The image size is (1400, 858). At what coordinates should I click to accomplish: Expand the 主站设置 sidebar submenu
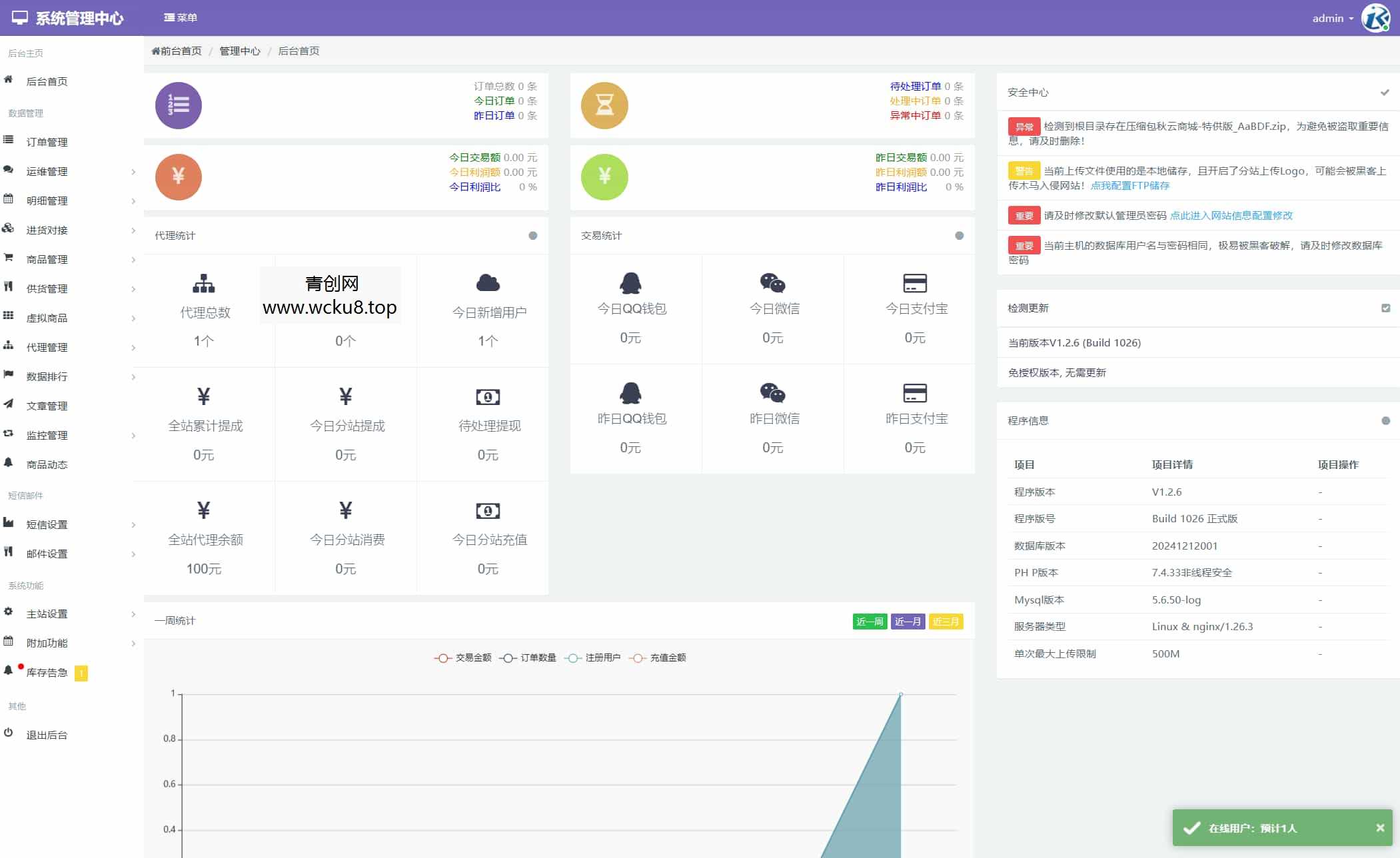tap(47, 614)
